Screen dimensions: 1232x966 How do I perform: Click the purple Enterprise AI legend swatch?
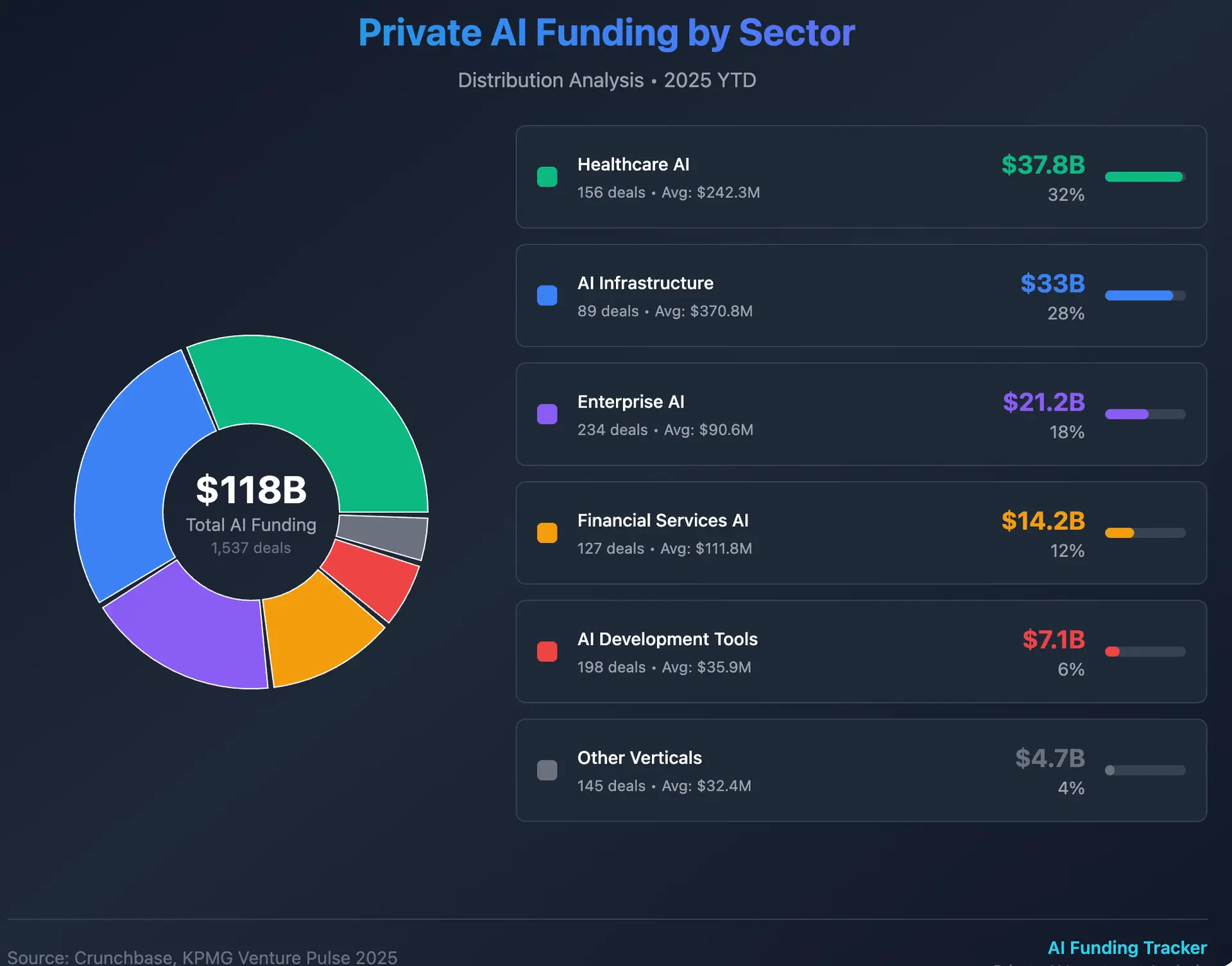[547, 414]
